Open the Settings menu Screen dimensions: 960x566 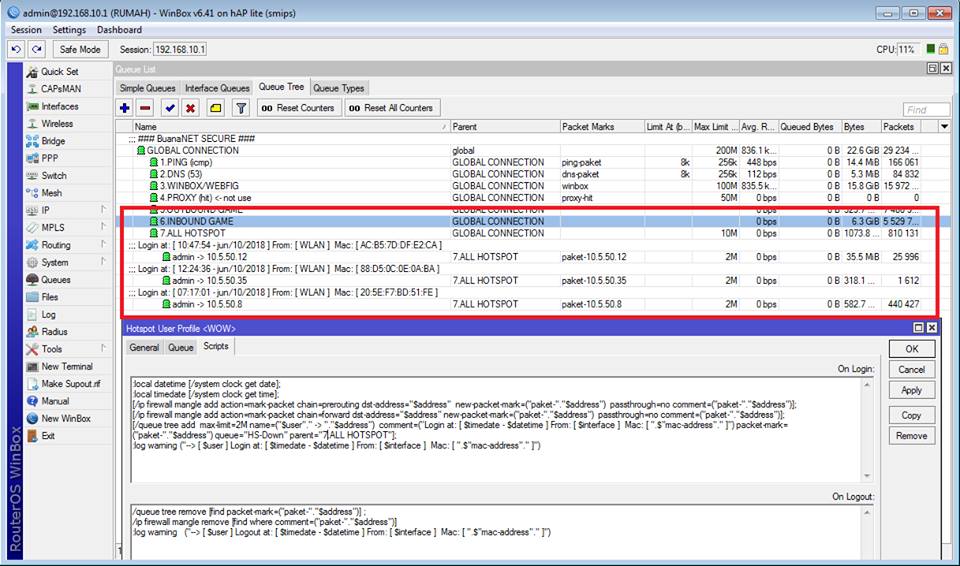[x=69, y=29]
